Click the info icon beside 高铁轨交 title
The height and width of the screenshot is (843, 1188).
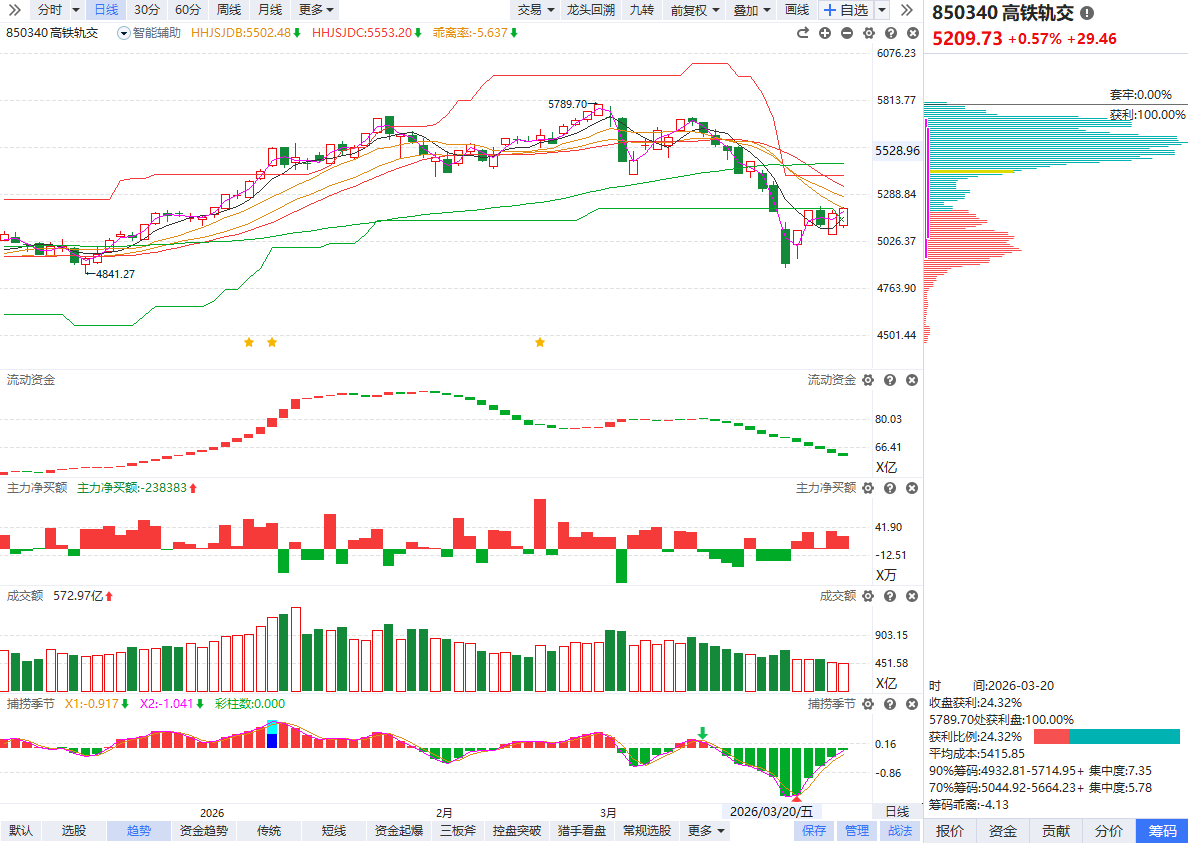1087,14
